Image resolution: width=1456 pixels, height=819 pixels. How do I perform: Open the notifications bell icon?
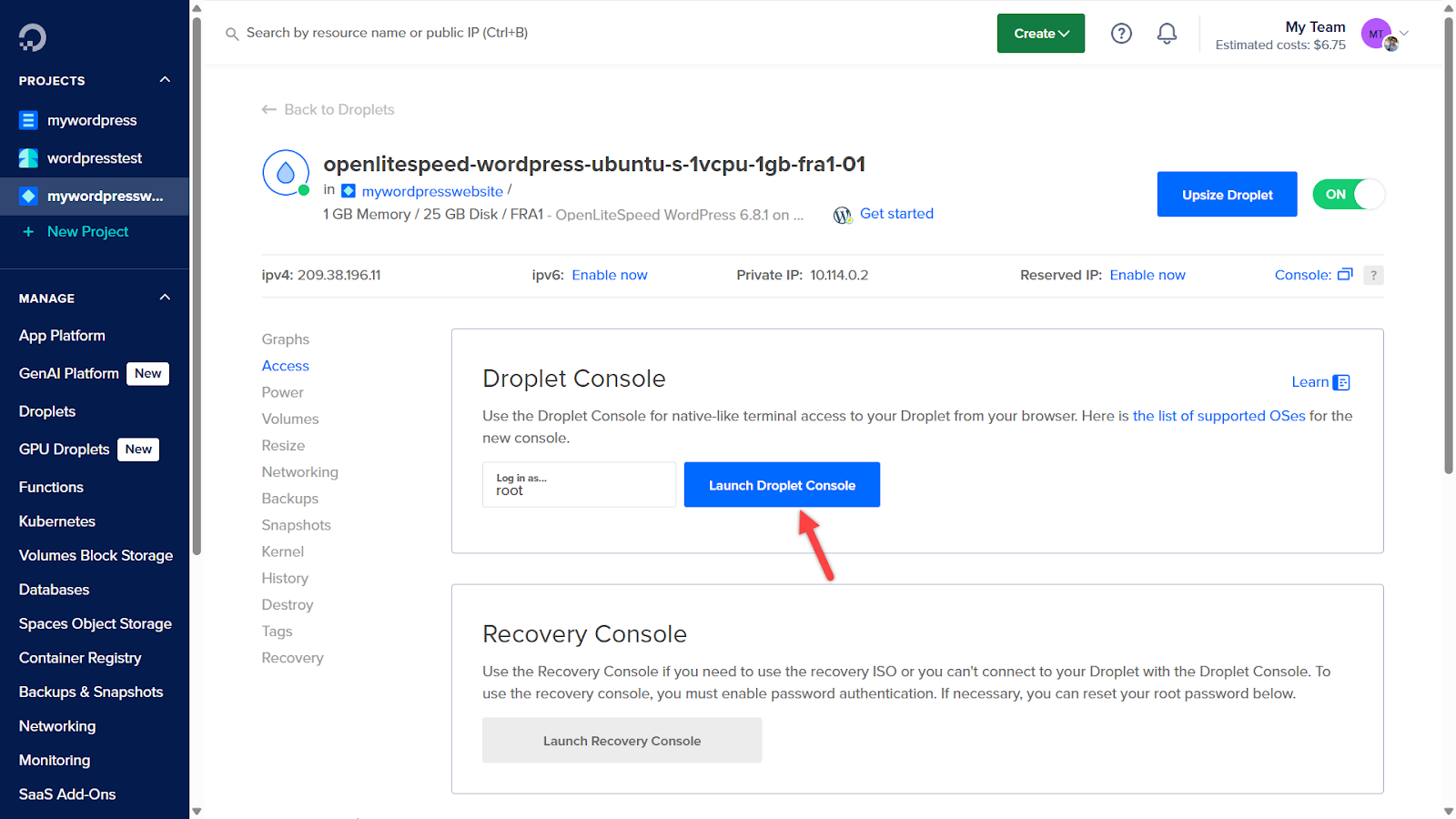(1167, 34)
